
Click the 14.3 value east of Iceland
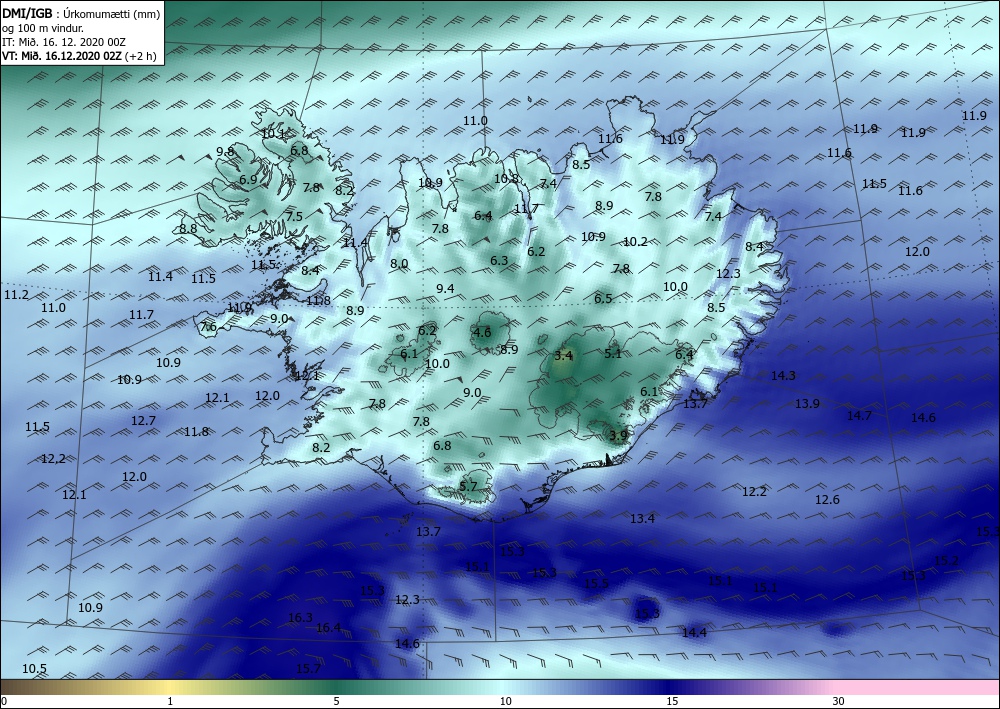coord(783,376)
